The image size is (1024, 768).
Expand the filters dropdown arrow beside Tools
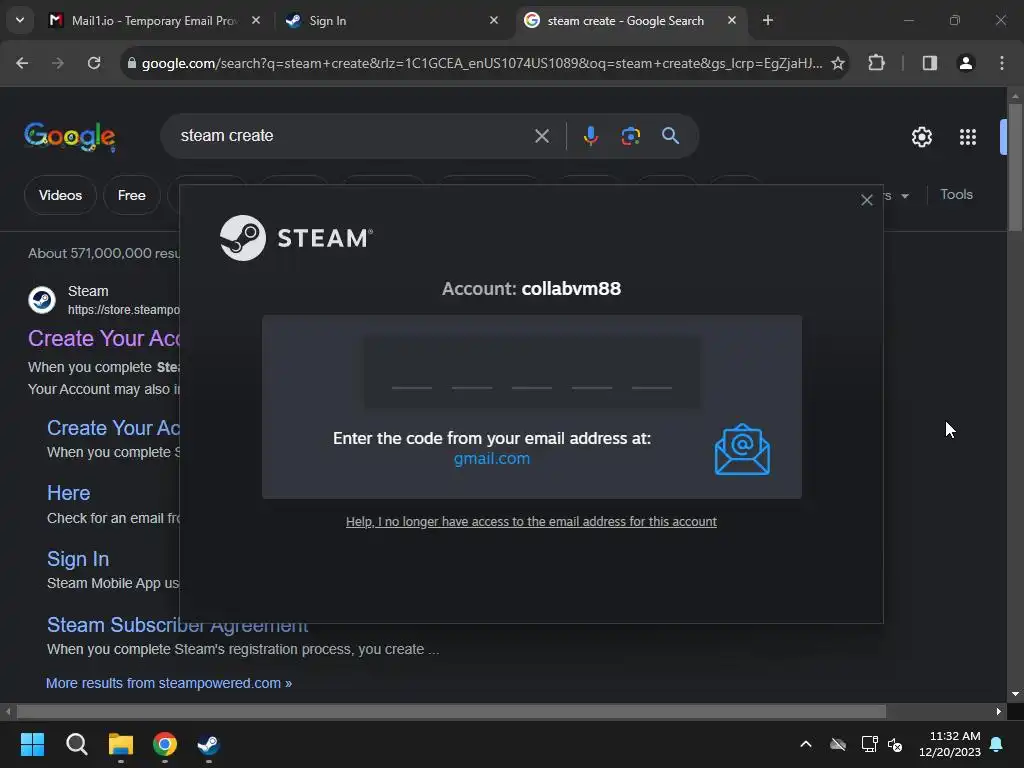pos(905,196)
